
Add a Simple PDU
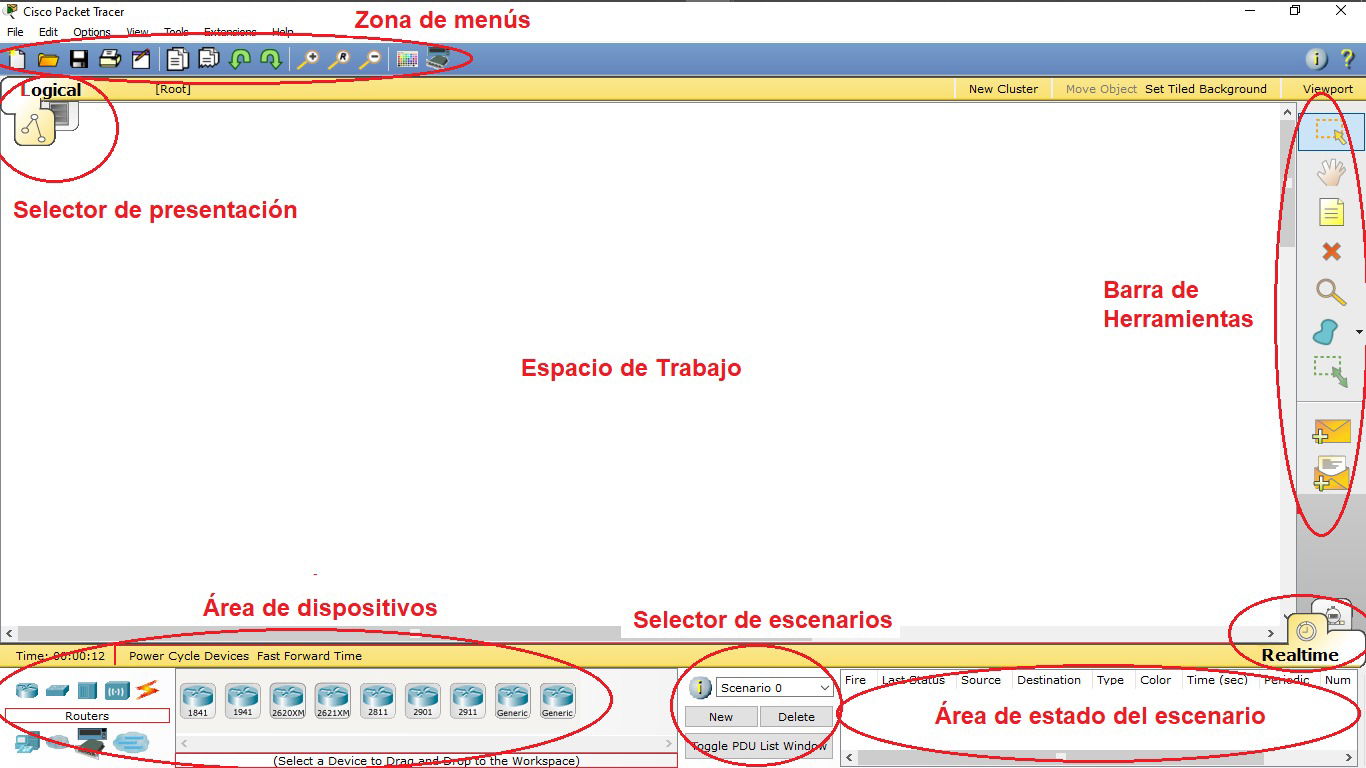[1330, 432]
